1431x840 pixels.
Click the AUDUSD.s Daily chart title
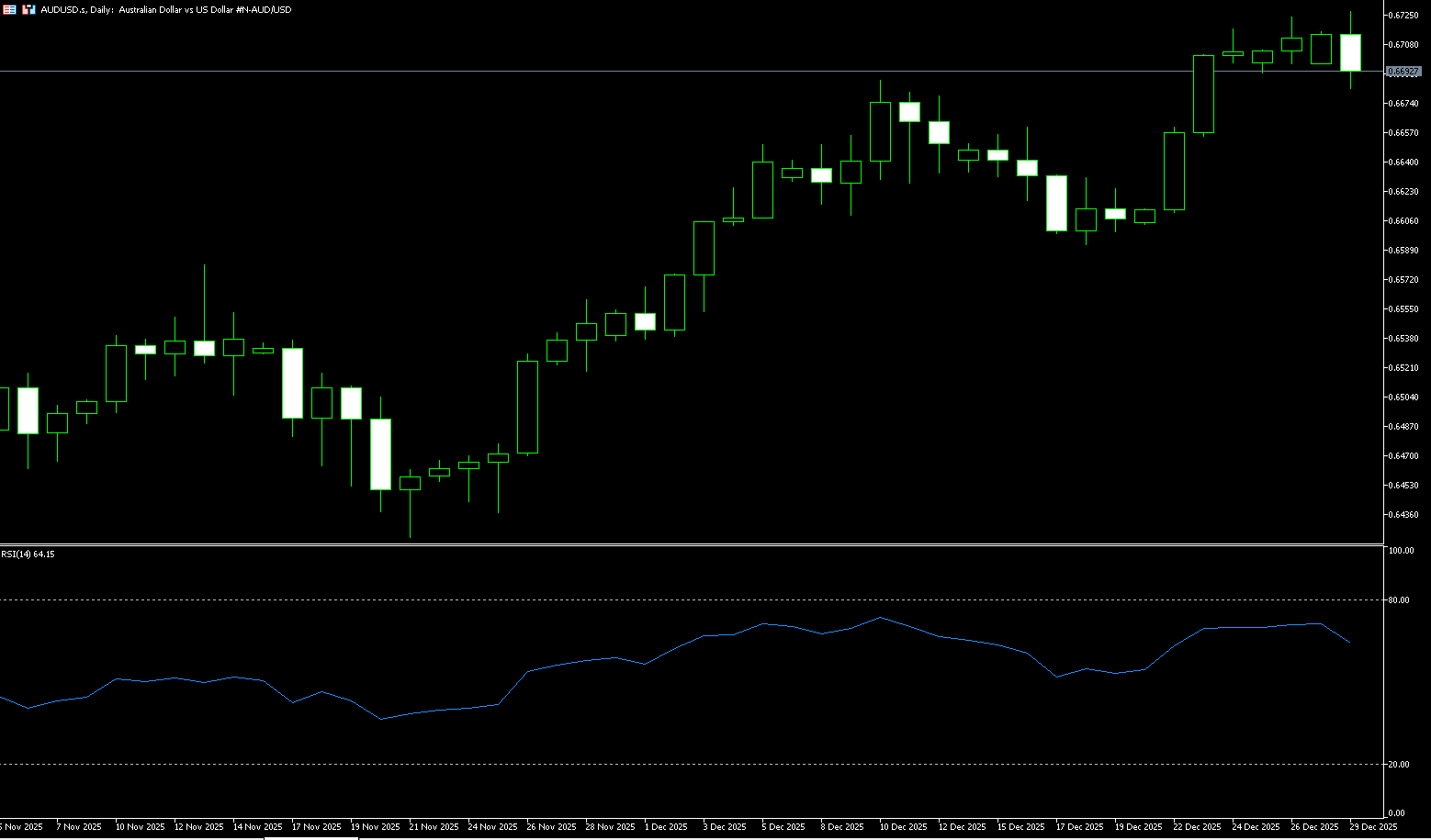165,9
